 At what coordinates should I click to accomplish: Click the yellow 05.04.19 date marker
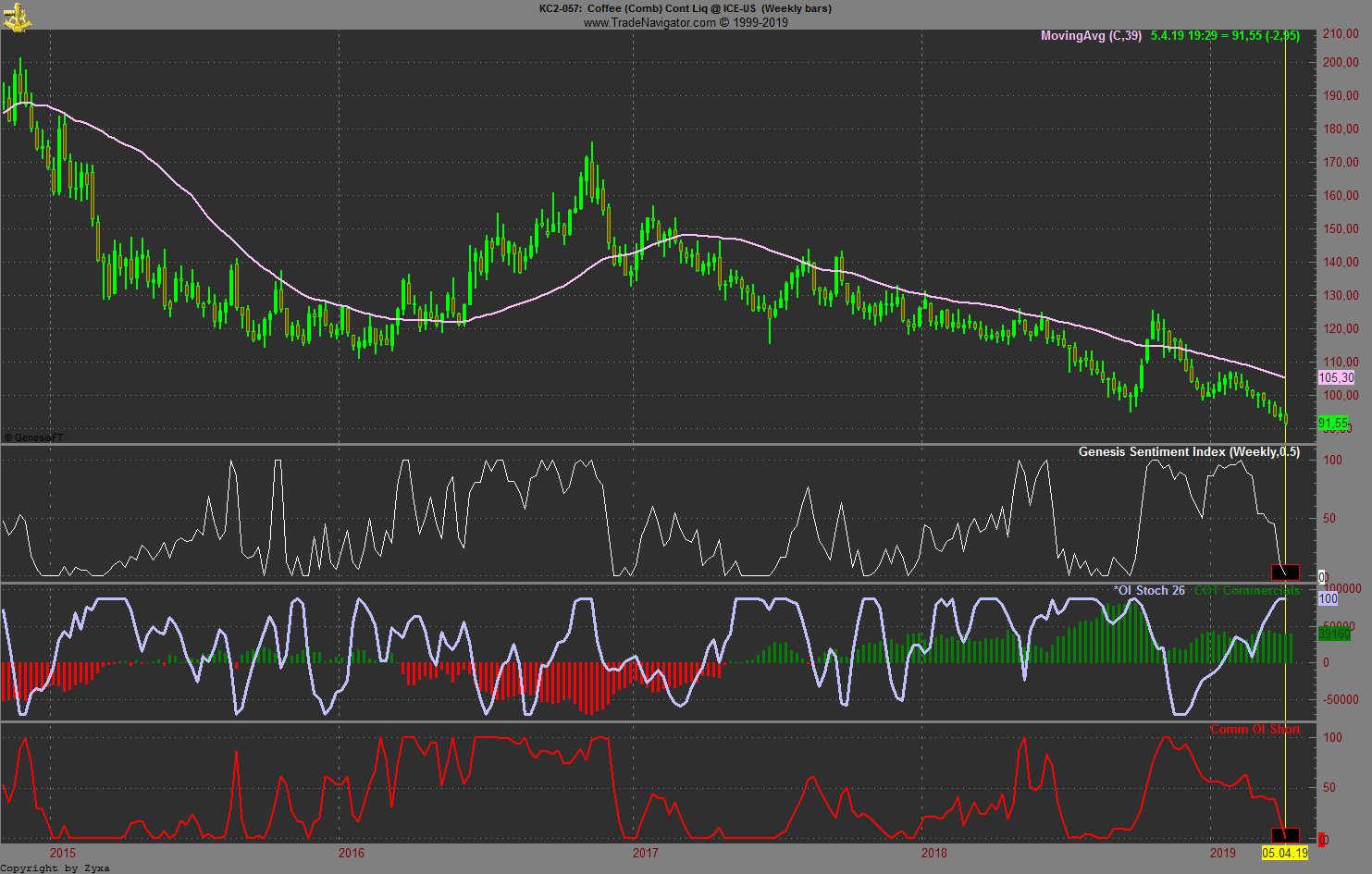coord(1285,853)
